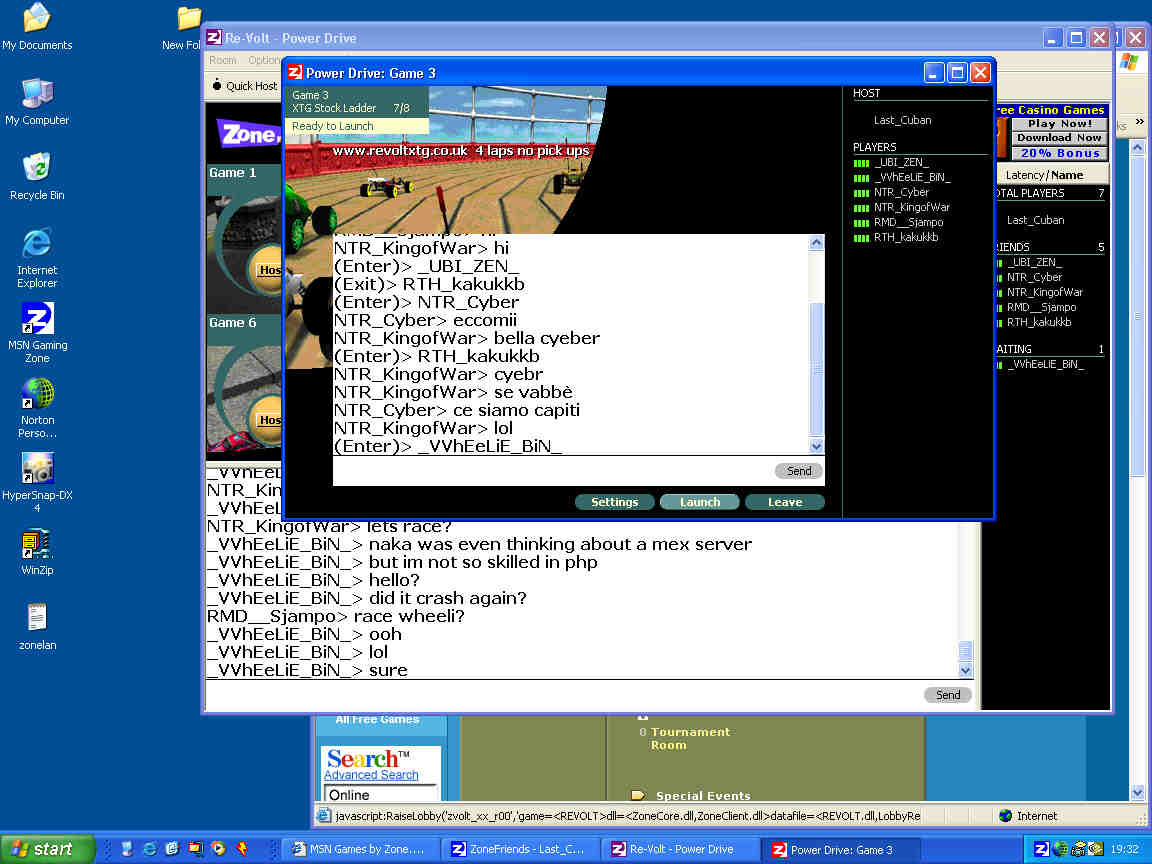This screenshot has height=864, width=1152.
Task: Click RTH_kakukkb latency bars in game players list
Action: [861, 238]
